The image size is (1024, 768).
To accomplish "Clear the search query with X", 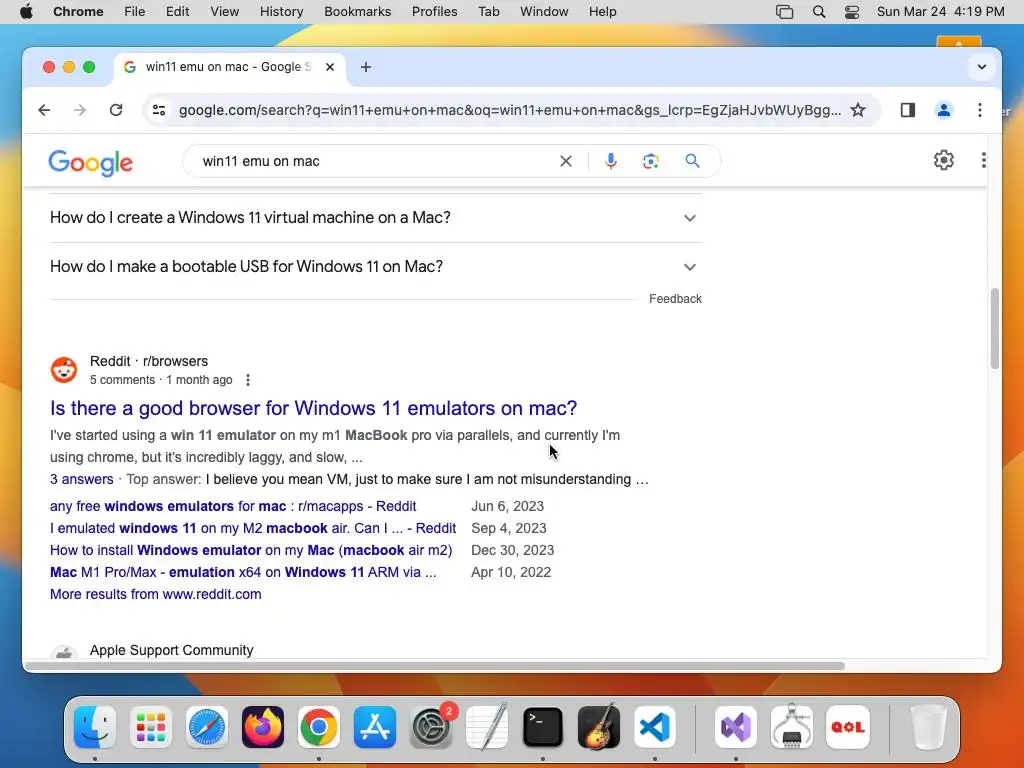I will click(566, 161).
